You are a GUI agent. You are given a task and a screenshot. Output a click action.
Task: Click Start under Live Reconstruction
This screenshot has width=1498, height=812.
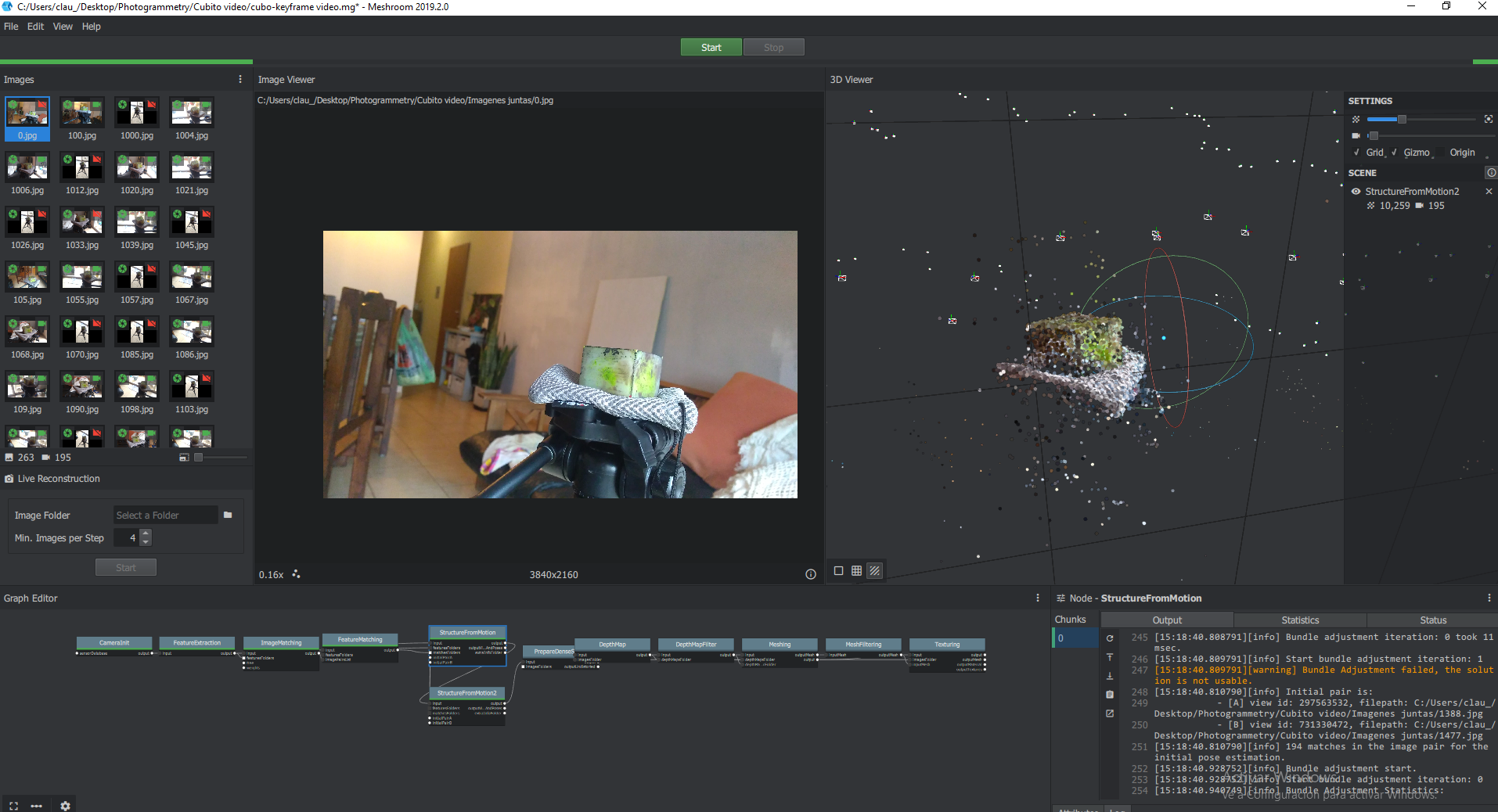coord(126,567)
